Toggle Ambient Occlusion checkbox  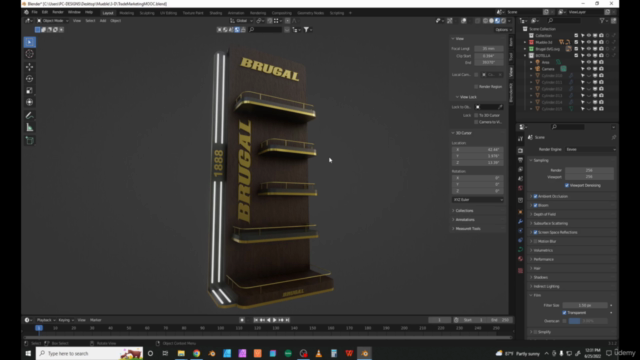pyautogui.click(x=536, y=196)
